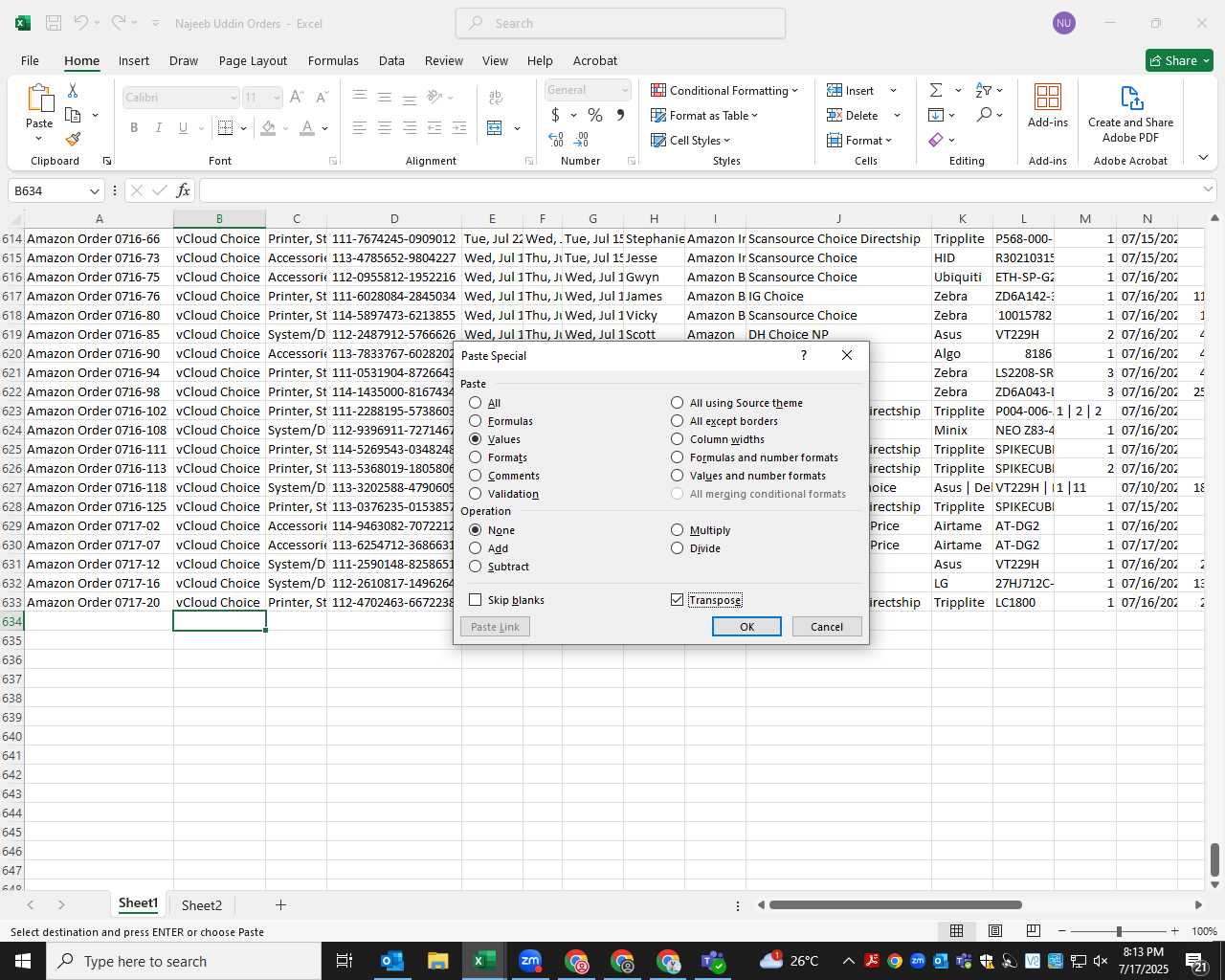Click the Find & Select magnifier icon
The image size is (1225, 980).
point(984,115)
